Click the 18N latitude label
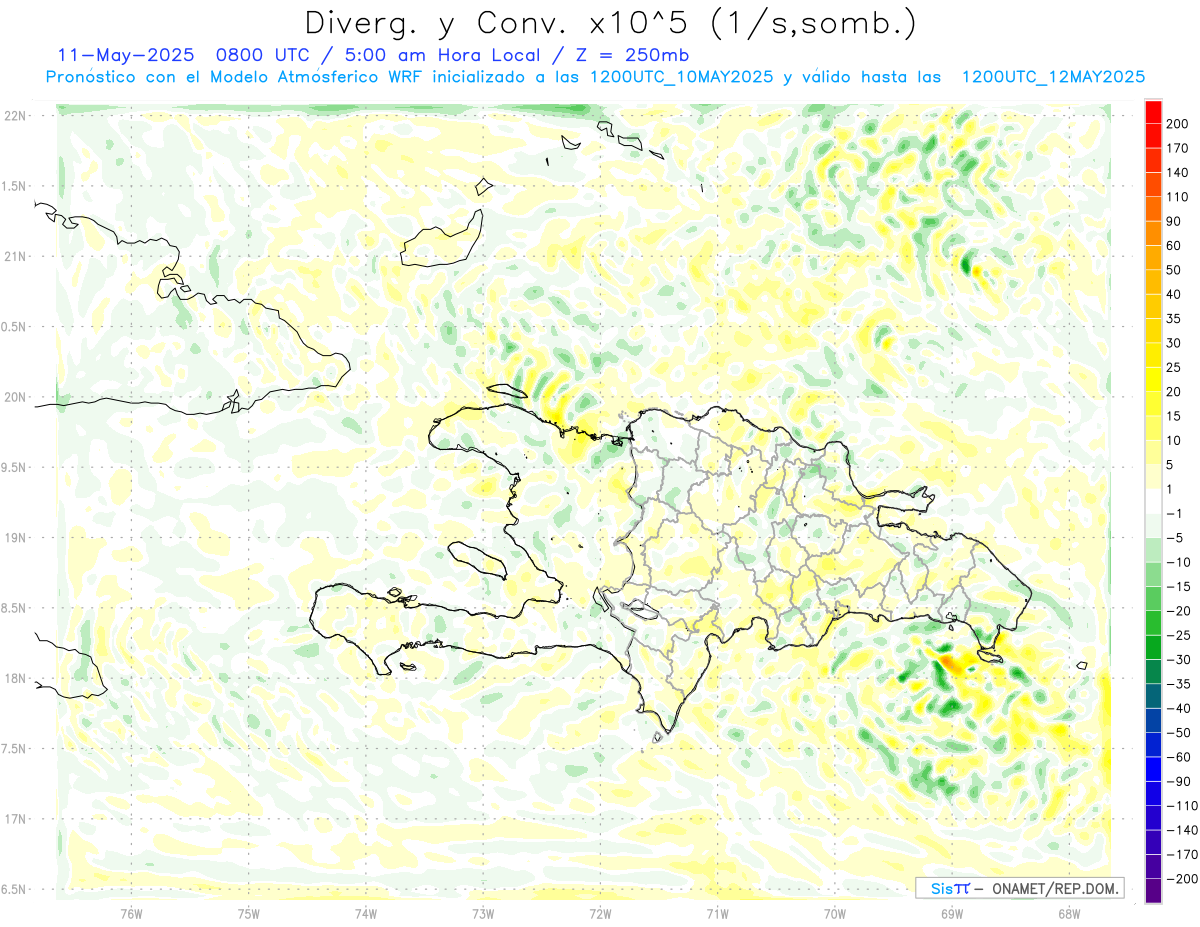Image resolution: width=1200 pixels, height=927 pixels. pyautogui.click(x=16, y=678)
